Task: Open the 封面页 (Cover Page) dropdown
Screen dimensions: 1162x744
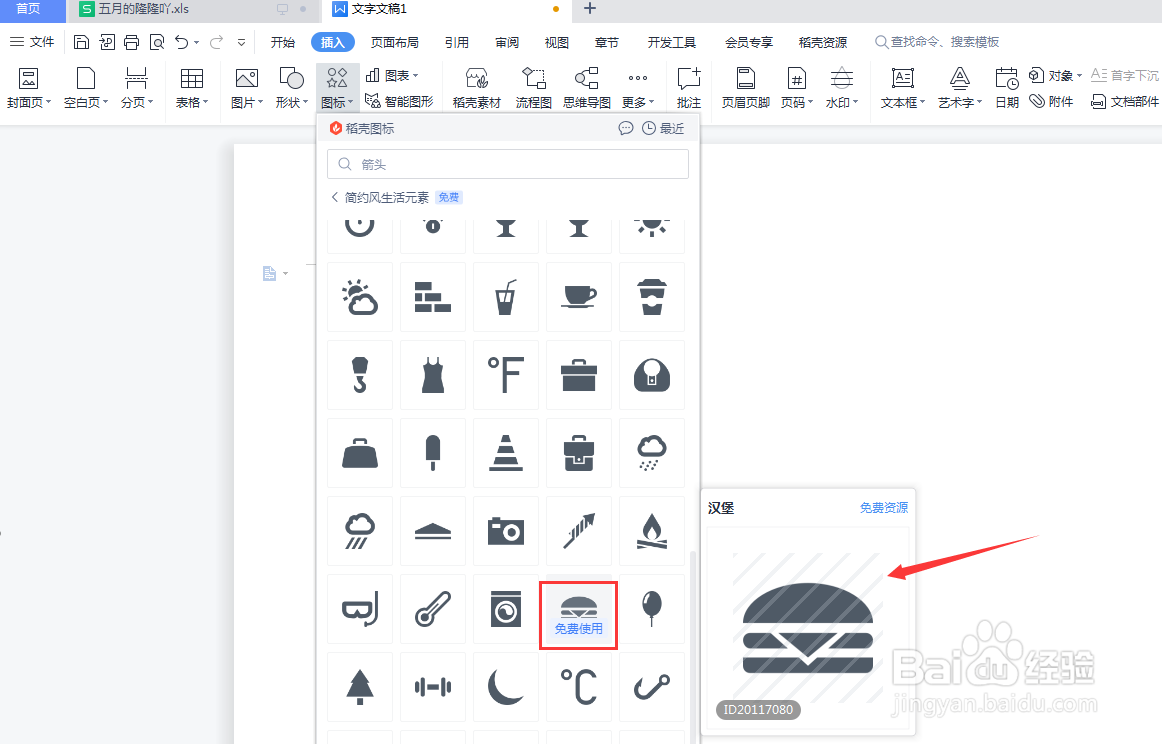Action: [x=29, y=88]
